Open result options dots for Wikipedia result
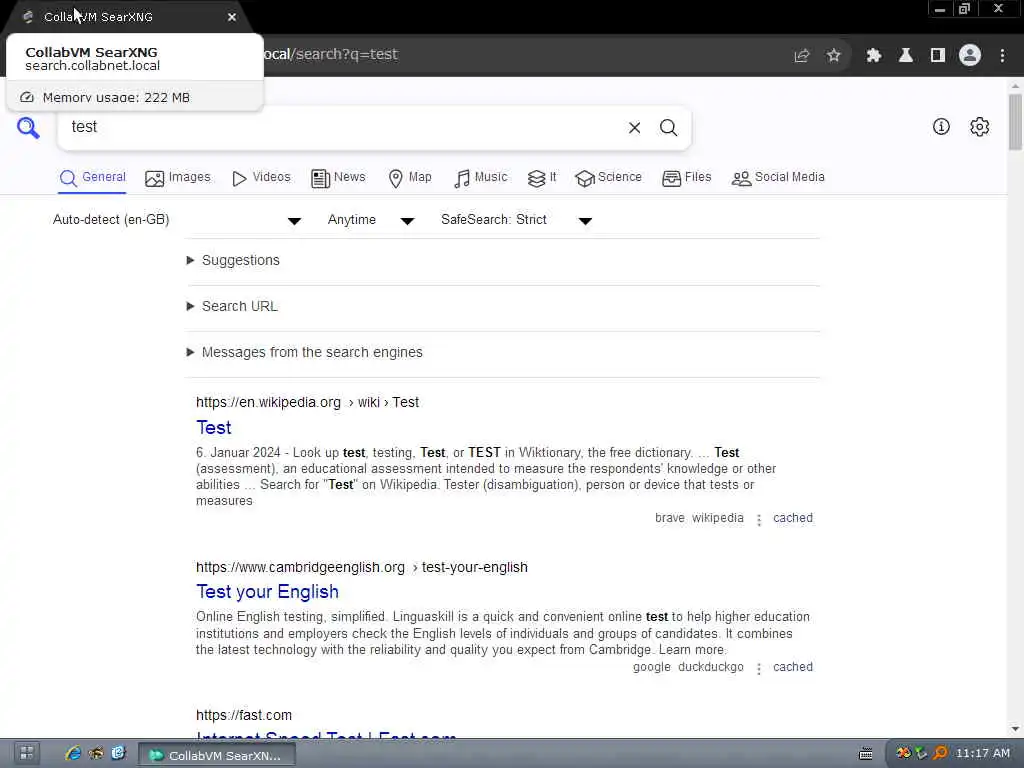 coord(759,520)
